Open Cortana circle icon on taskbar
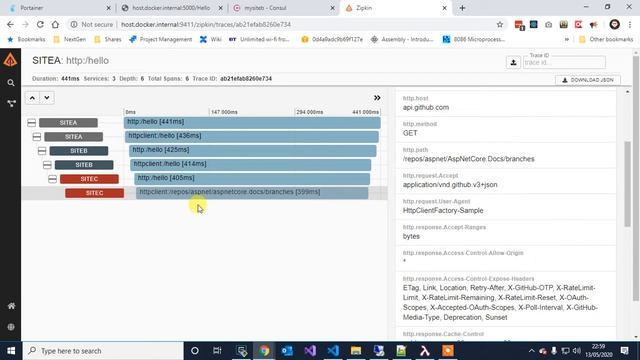Image resolution: width=640 pixels, height=360 pixels. (x=195, y=351)
